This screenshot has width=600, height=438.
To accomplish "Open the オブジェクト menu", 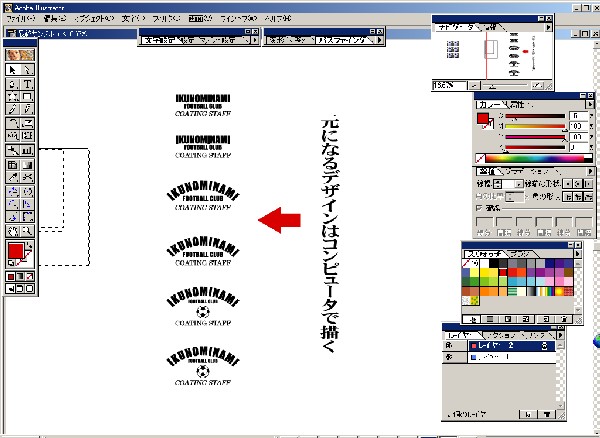I will (x=94, y=18).
